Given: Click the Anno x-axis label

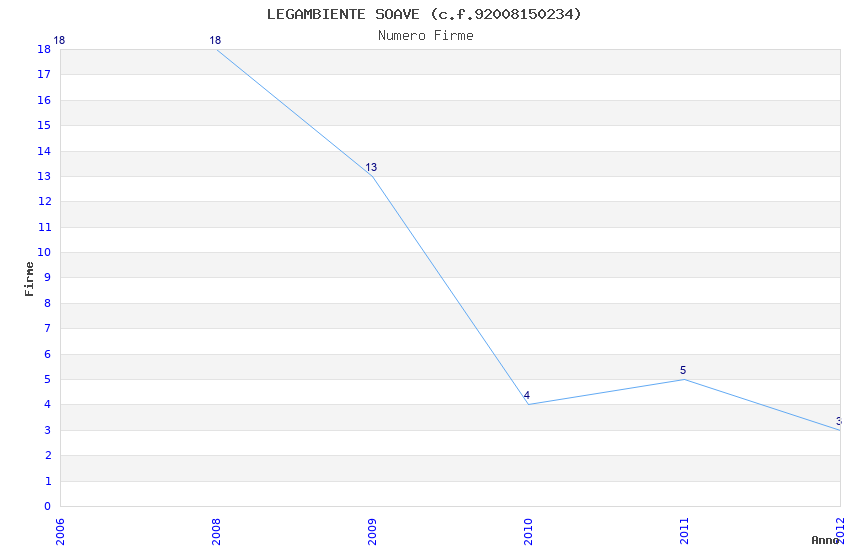Looking at the screenshot, I should coord(824,540).
